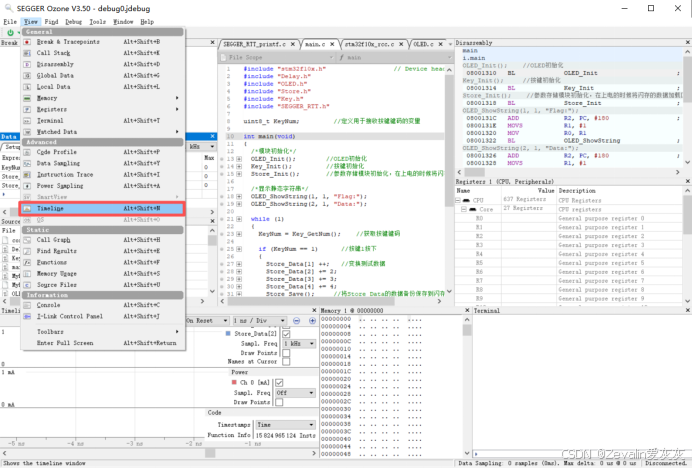Click the Find Results menu icon
692x468 pixels.
27,251
